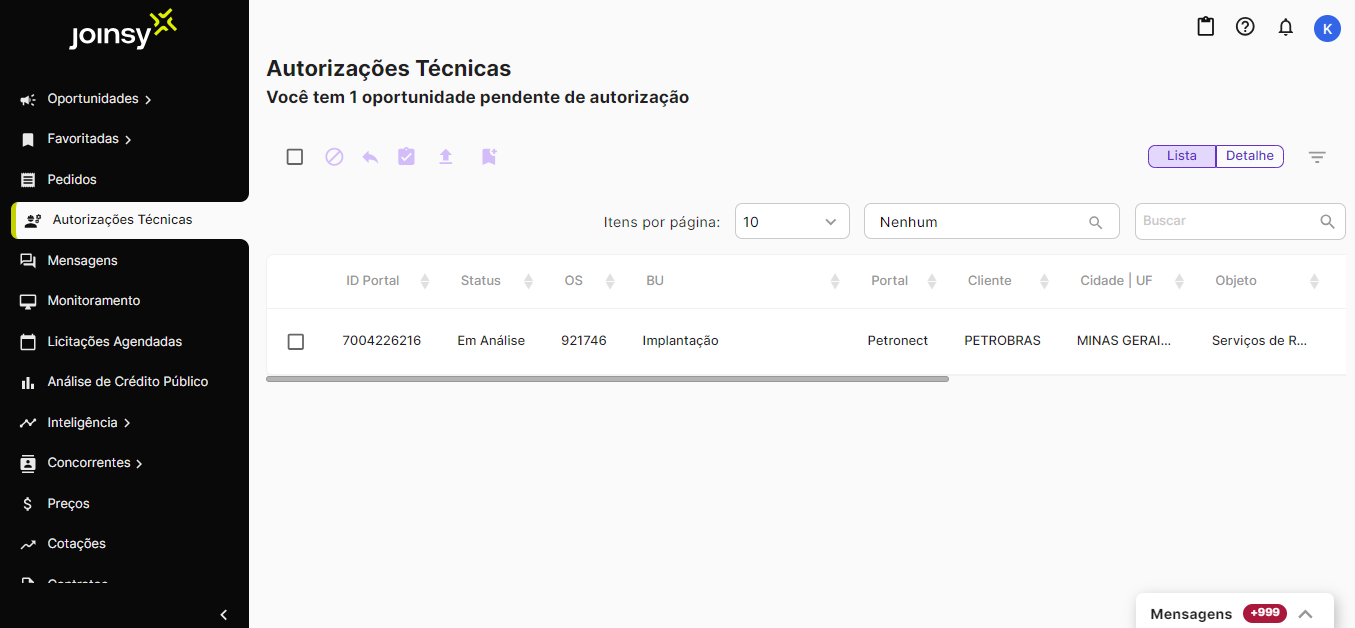Open Pedidos in the sidebar
The width and height of the screenshot is (1355, 628).
(72, 180)
